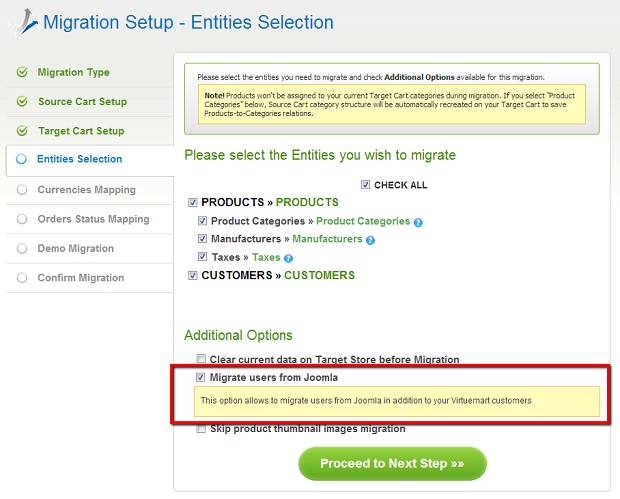Click the green Product Categories link
Viewport: 620px width, 499px height.
point(363,222)
